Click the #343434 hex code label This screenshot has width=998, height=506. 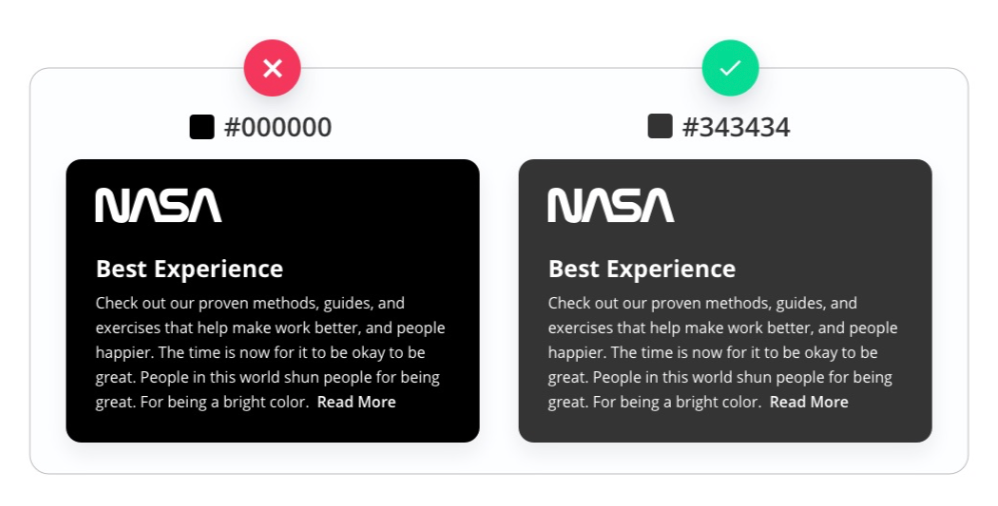point(736,128)
